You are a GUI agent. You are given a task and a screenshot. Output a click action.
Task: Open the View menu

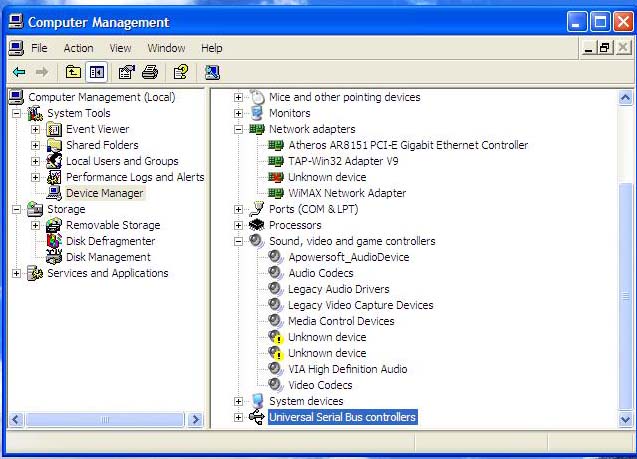pos(120,48)
